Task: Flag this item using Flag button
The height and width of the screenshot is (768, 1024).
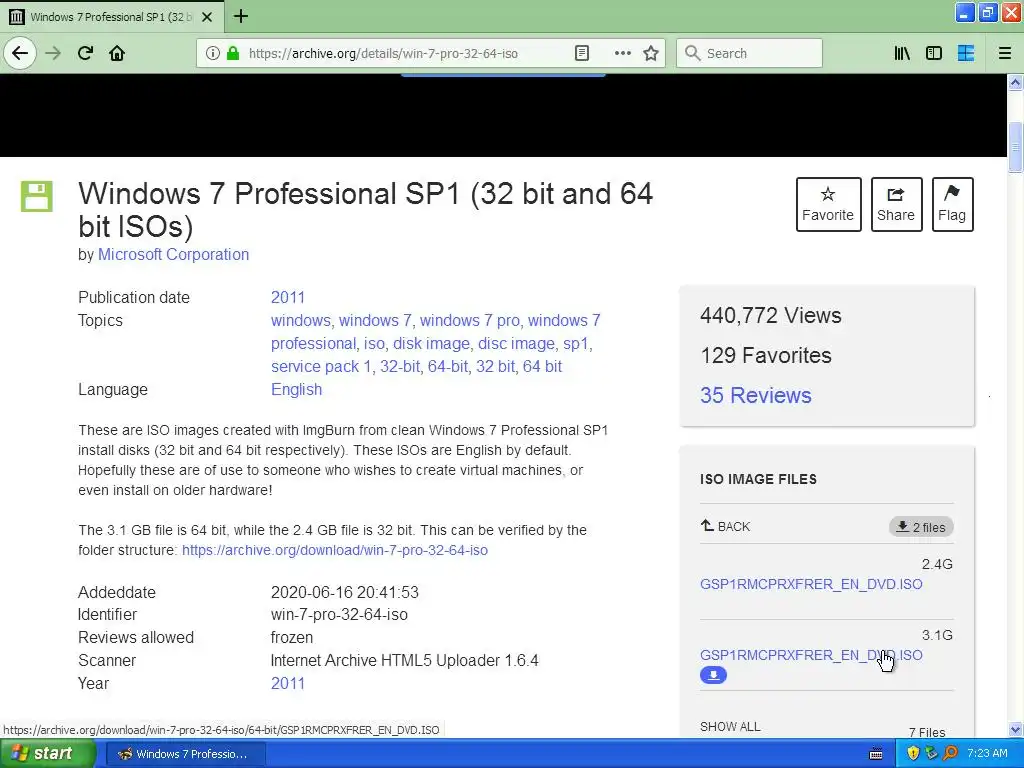Action: pos(952,204)
